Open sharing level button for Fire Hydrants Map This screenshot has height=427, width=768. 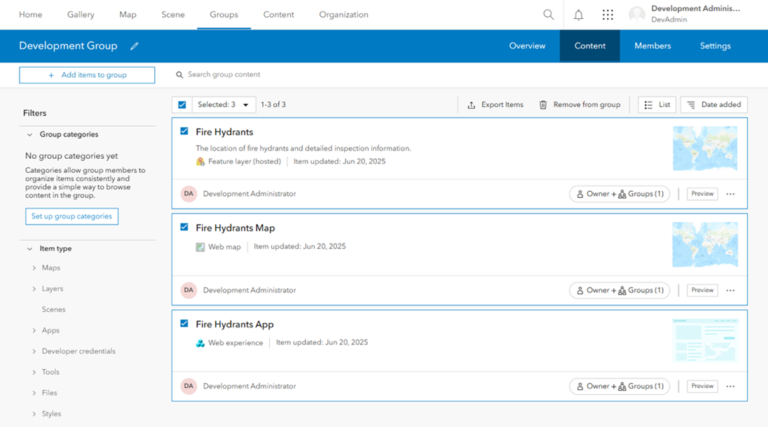620,290
